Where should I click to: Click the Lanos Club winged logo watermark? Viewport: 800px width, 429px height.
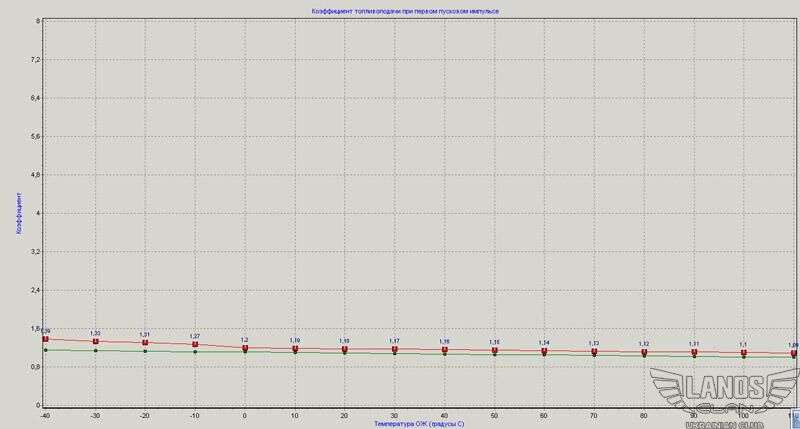[x=724, y=395]
